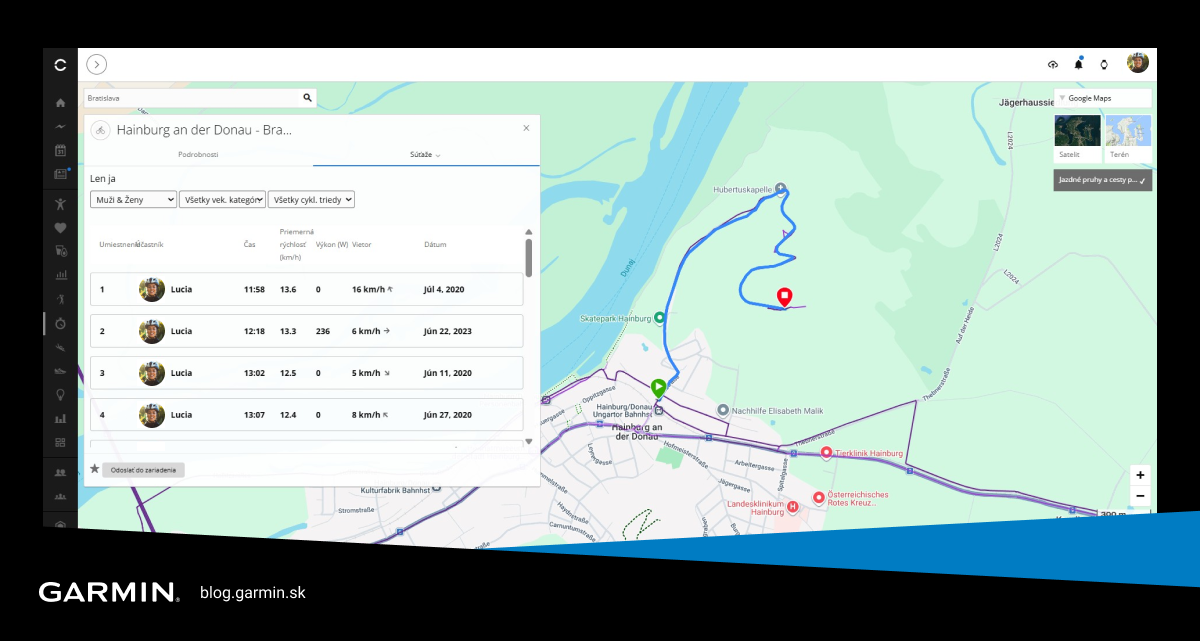The width and height of the screenshot is (1200, 641).
Task: Click the cloud upload icon
Action: coord(1053,64)
